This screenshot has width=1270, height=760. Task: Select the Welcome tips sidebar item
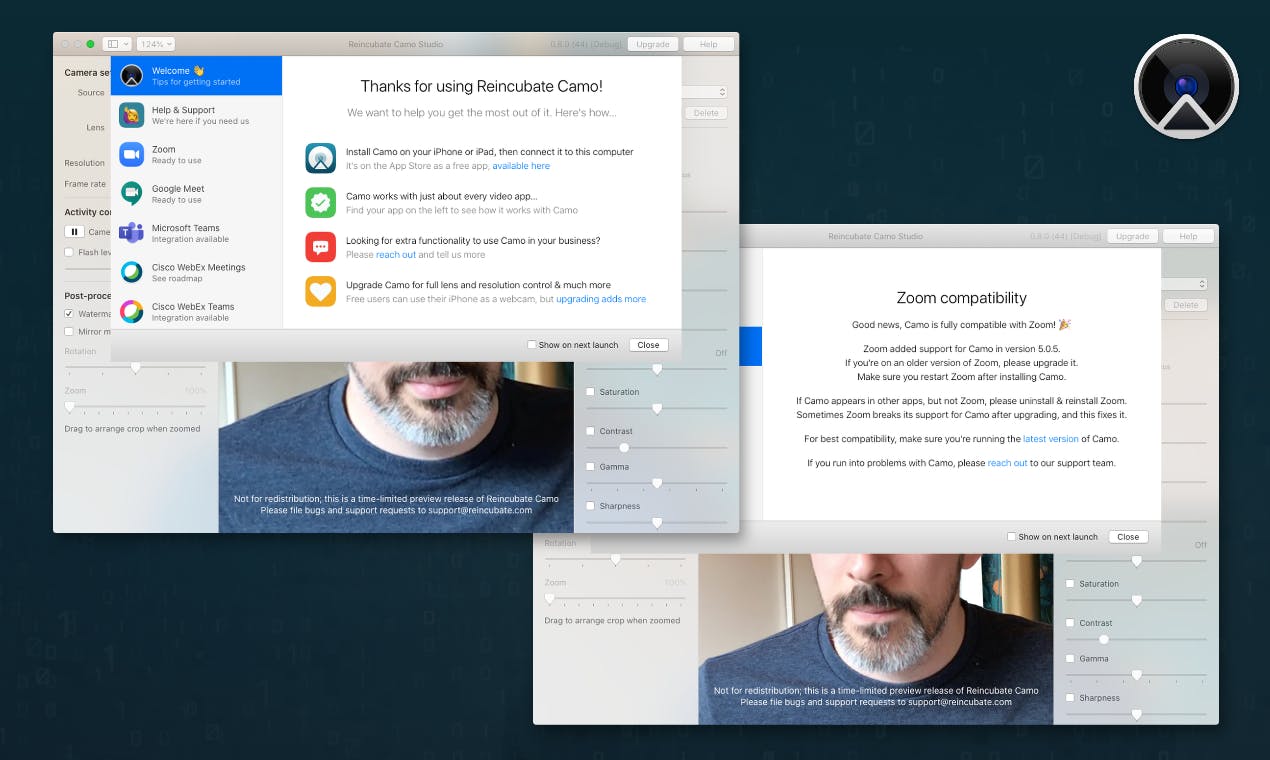point(196,76)
